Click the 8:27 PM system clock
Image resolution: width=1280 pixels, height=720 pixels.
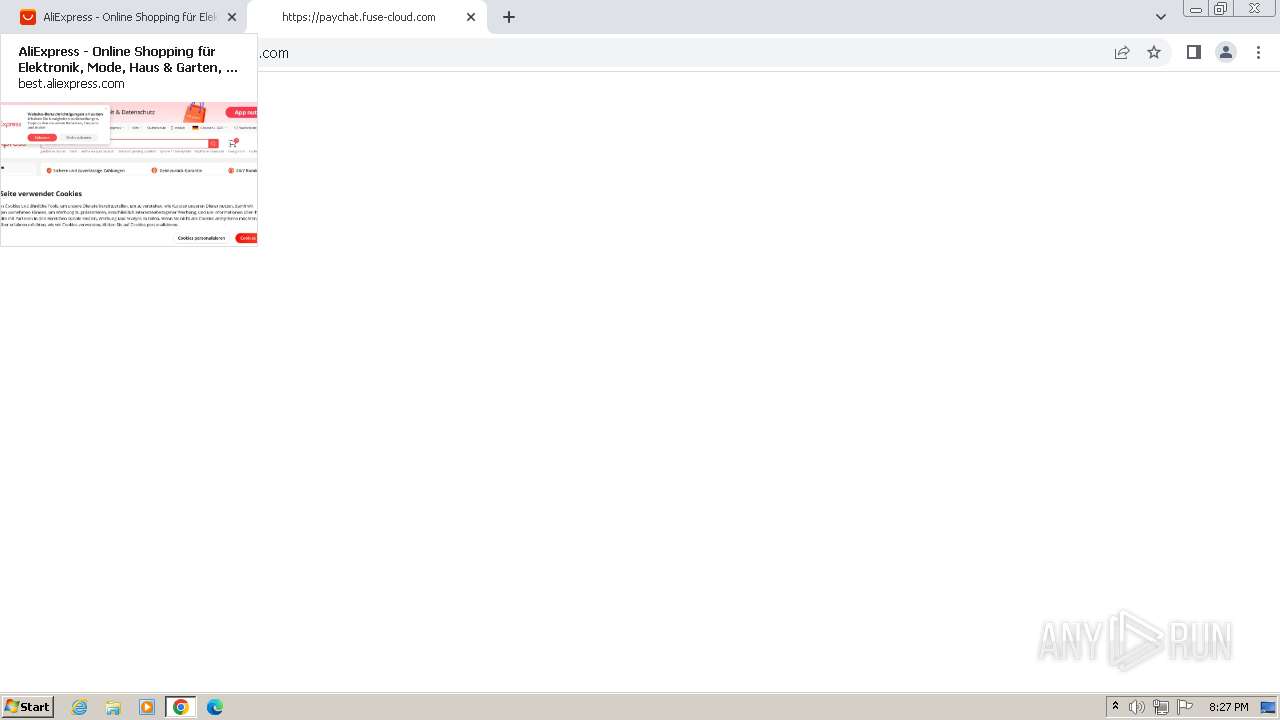coord(1228,707)
